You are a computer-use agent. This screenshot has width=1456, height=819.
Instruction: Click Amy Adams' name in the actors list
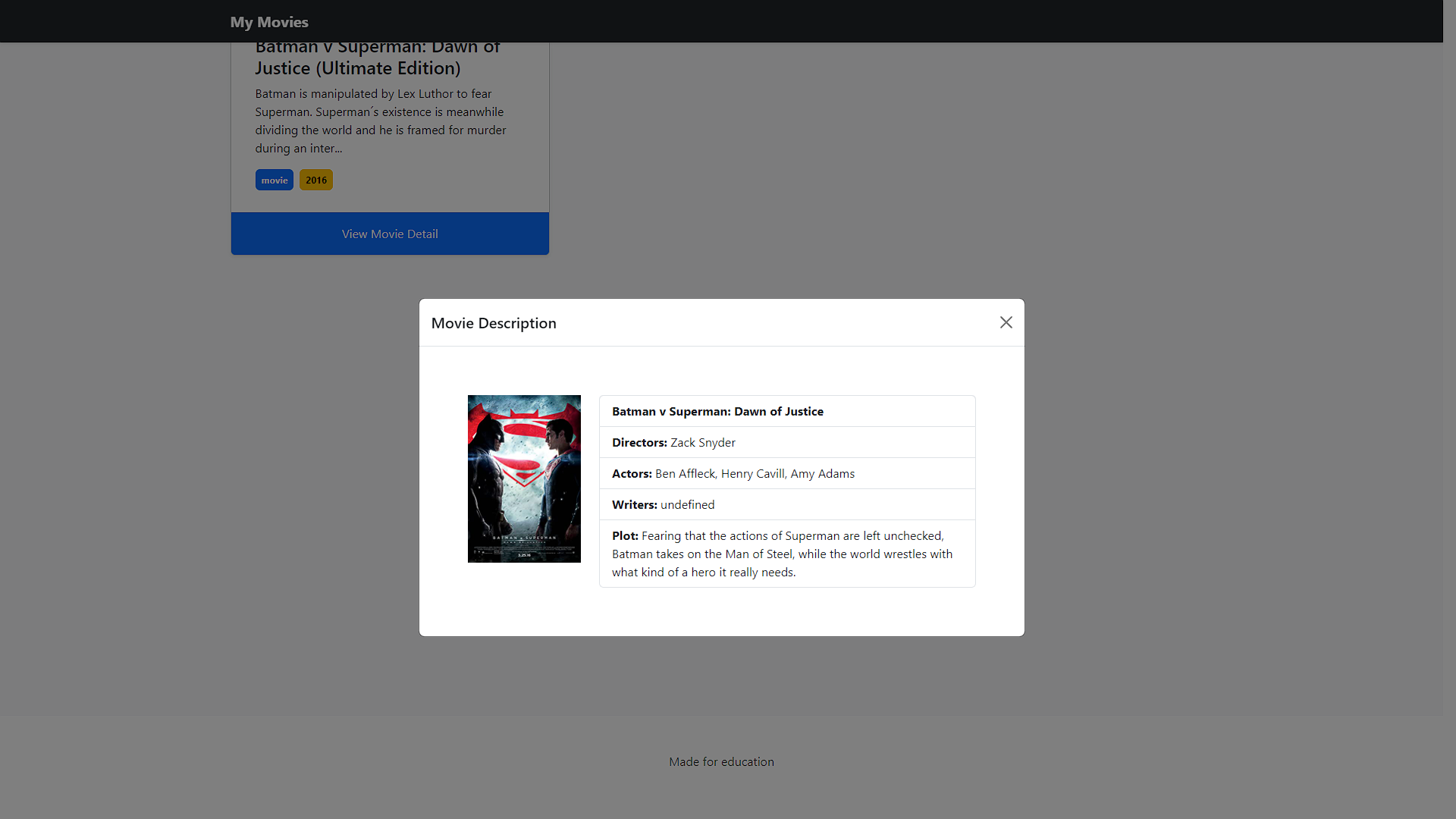tap(822, 474)
